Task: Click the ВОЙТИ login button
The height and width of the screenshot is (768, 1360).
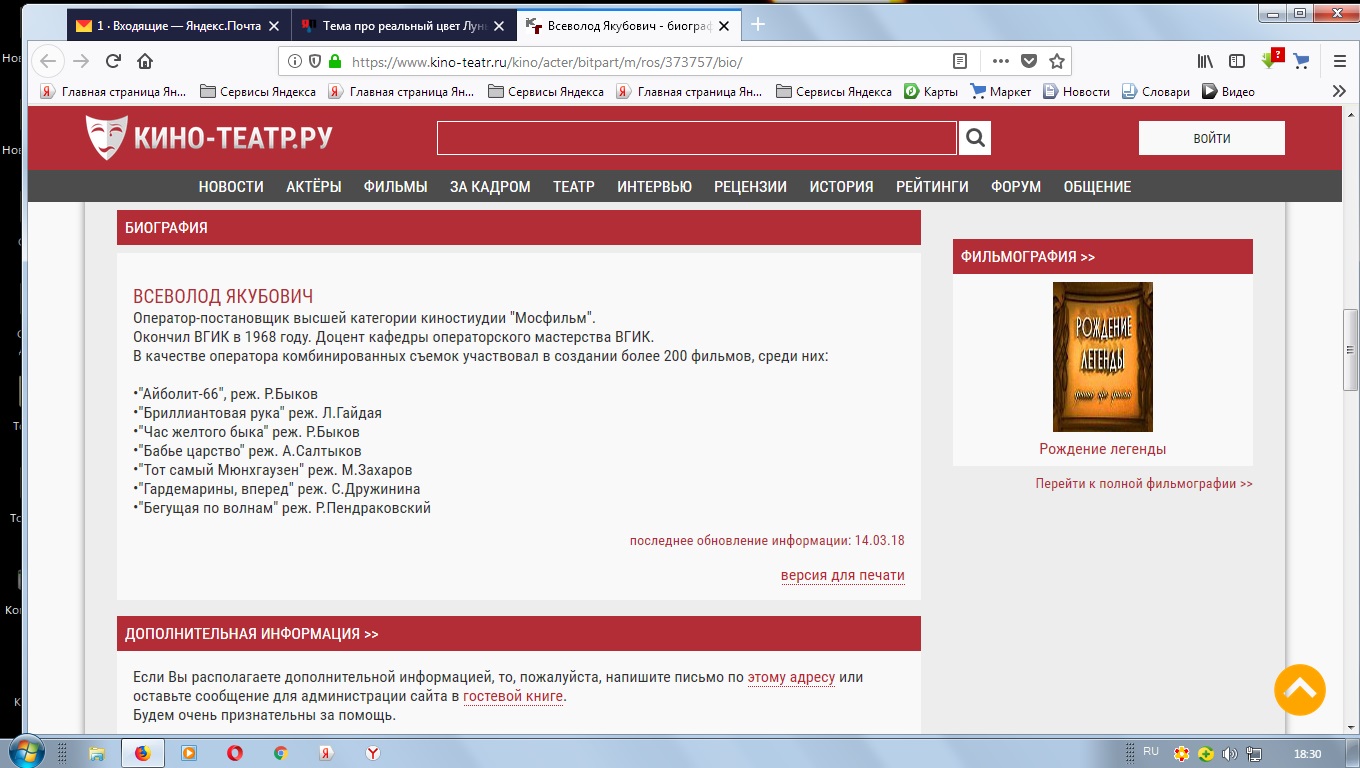Action: pyautogui.click(x=1212, y=138)
